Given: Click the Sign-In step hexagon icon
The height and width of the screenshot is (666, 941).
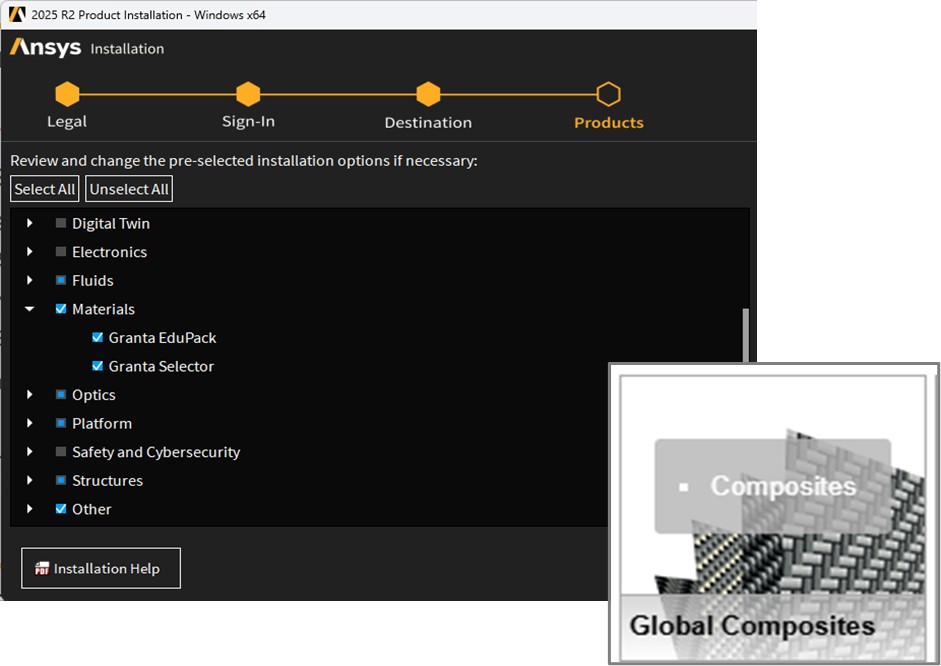Looking at the screenshot, I should tap(248, 95).
